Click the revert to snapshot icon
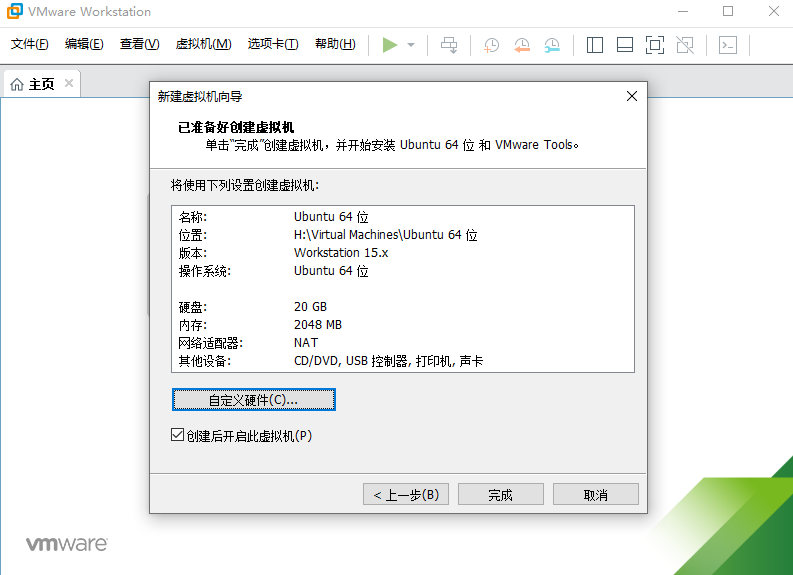 [x=522, y=45]
